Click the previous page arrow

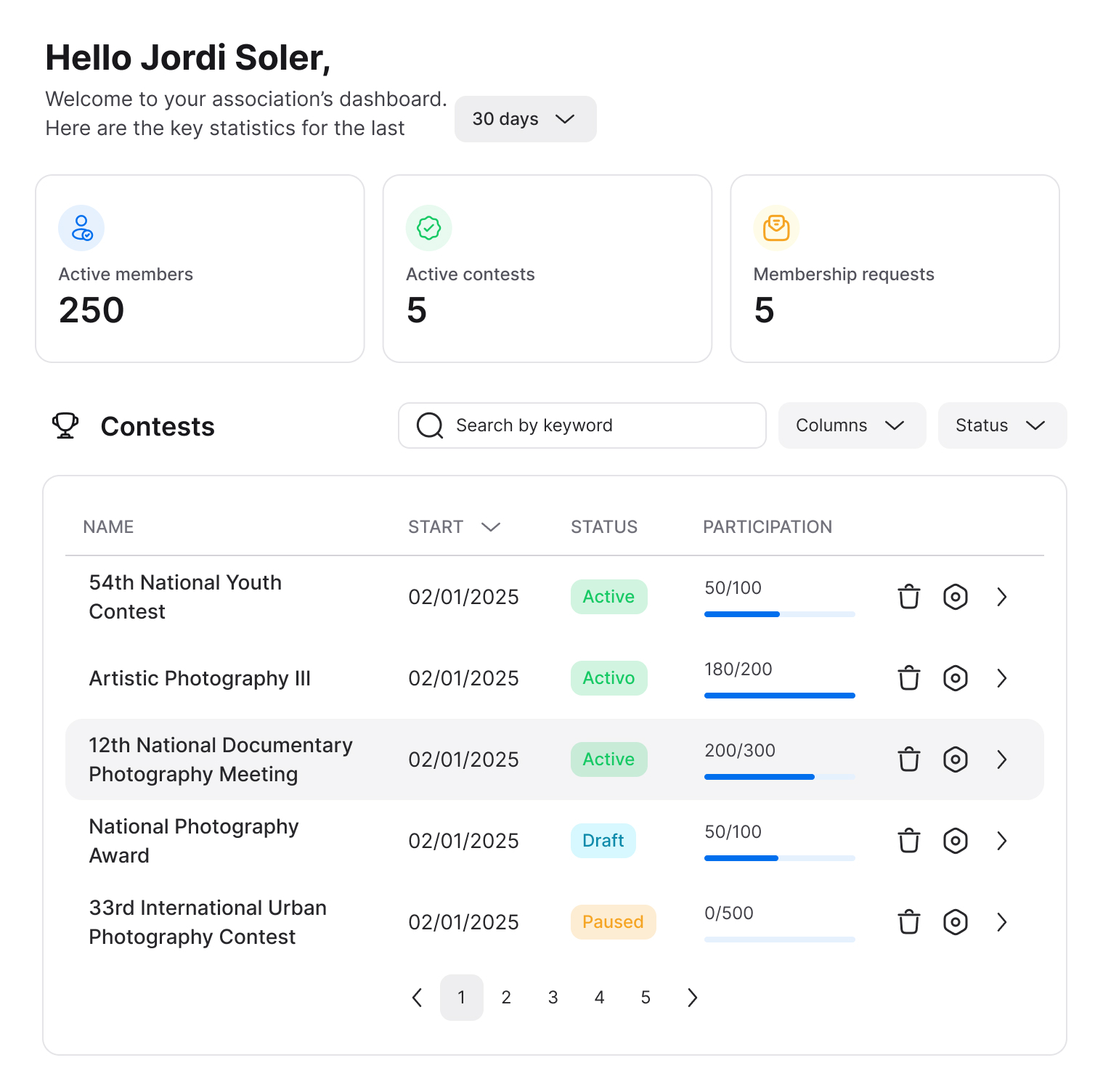(417, 998)
